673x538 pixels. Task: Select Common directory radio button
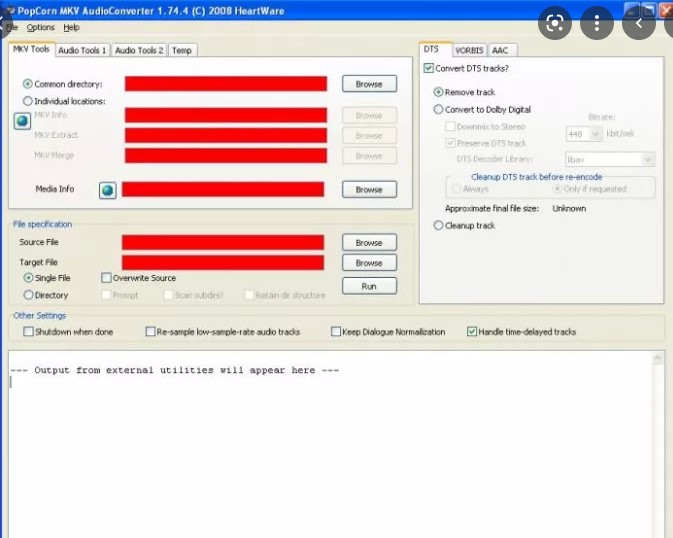(27, 84)
